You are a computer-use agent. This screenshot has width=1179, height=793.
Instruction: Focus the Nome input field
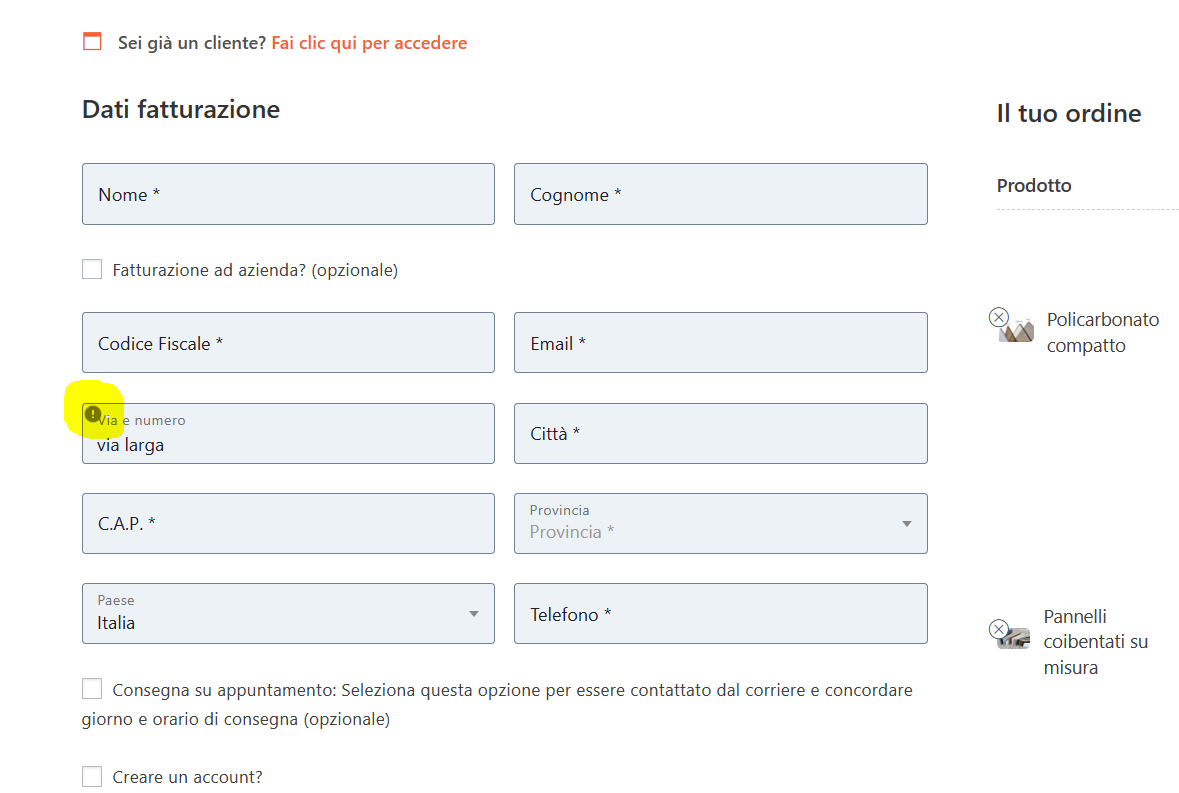pos(288,194)
